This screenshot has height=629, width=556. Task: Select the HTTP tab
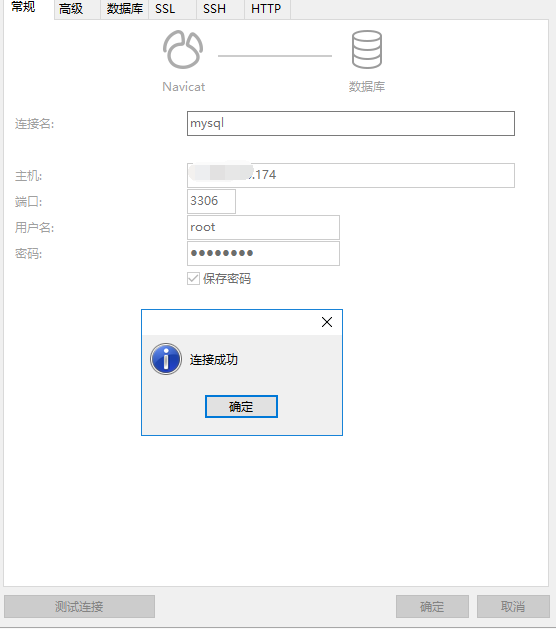[x=266, y=9]
